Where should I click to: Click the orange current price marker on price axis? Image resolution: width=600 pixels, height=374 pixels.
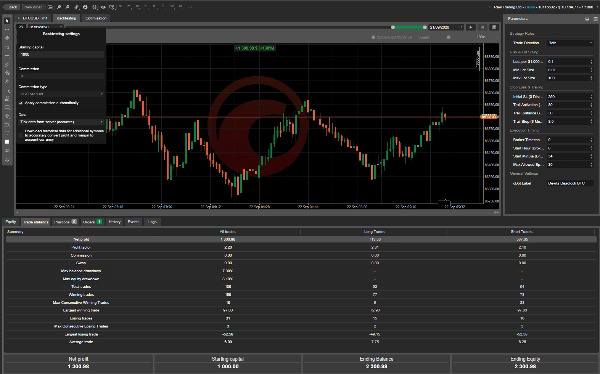[x=489, y=116]
